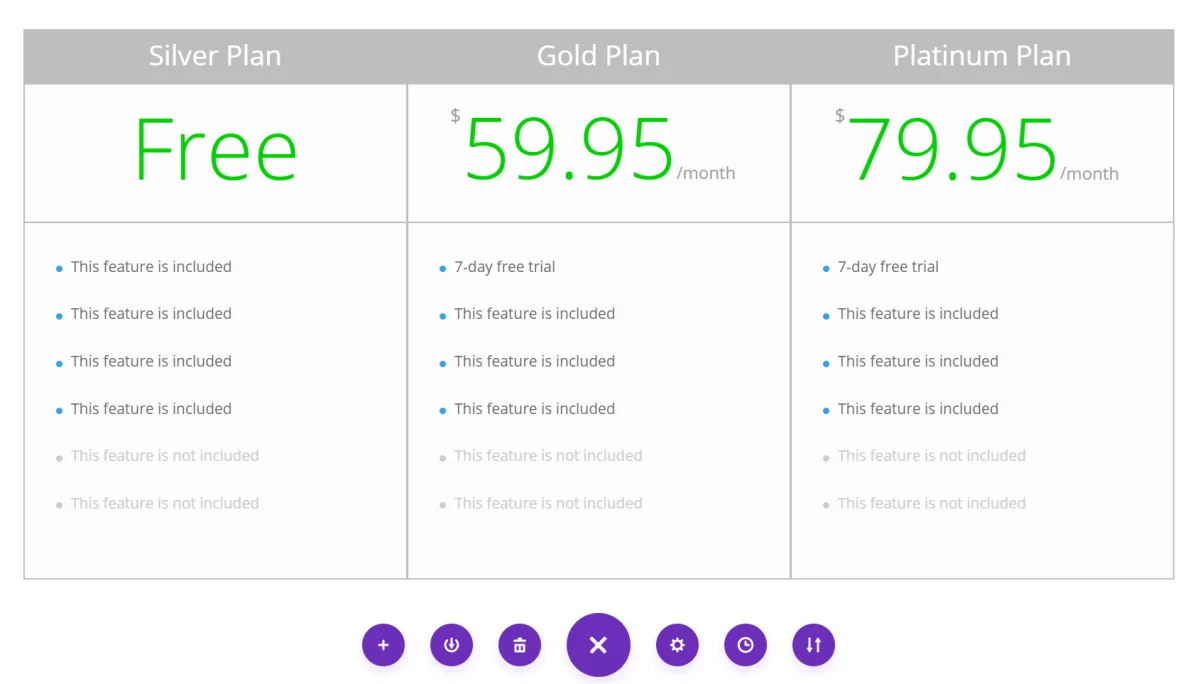The height and width of the screenshot is (684, 1200).
Task: Click Platinum Plan's 7-day free trial item
Action: pyautogui.click(x=888, y=267)
